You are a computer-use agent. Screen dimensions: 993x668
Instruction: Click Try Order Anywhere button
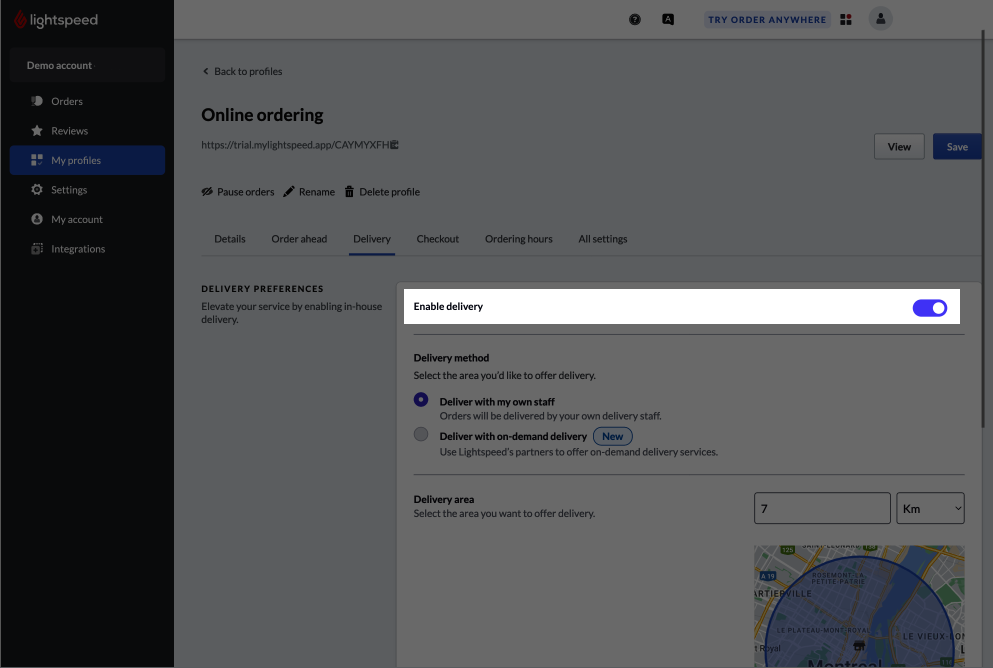pos(767,20)
